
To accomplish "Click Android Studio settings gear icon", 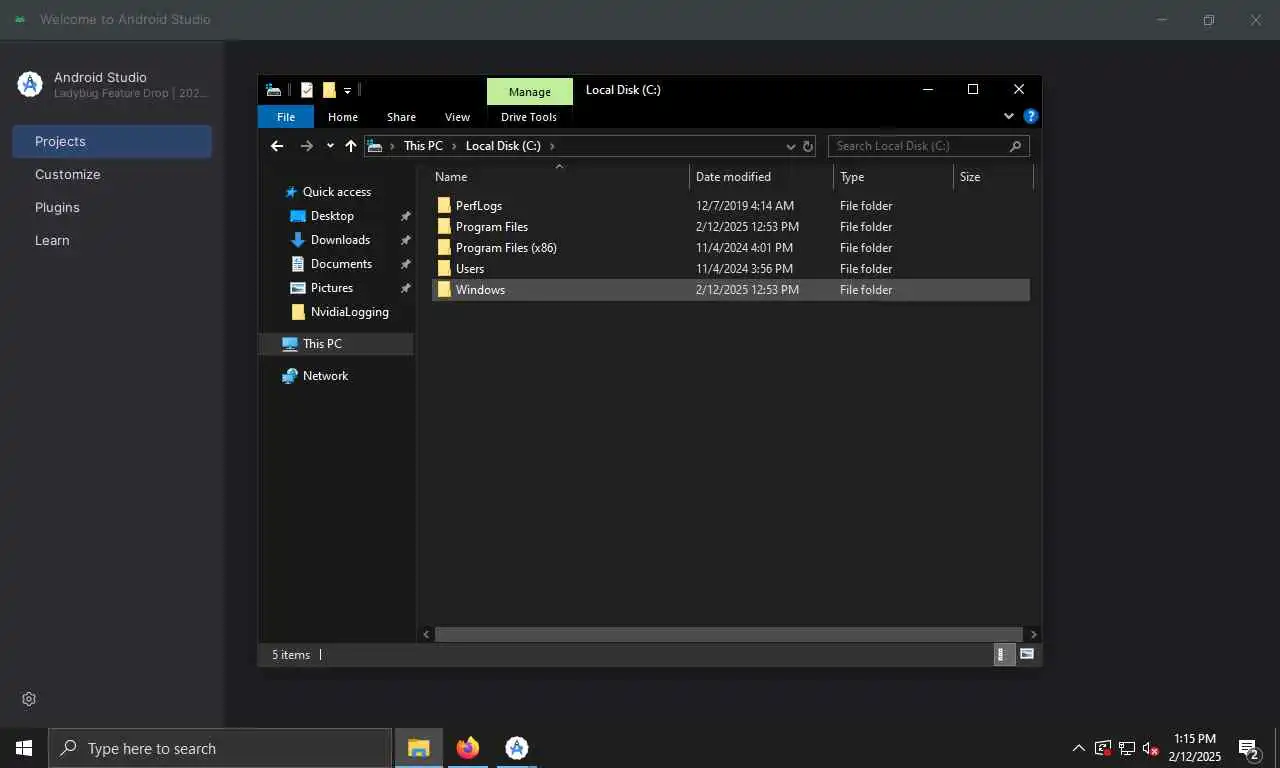I will (x=29, y=699).
